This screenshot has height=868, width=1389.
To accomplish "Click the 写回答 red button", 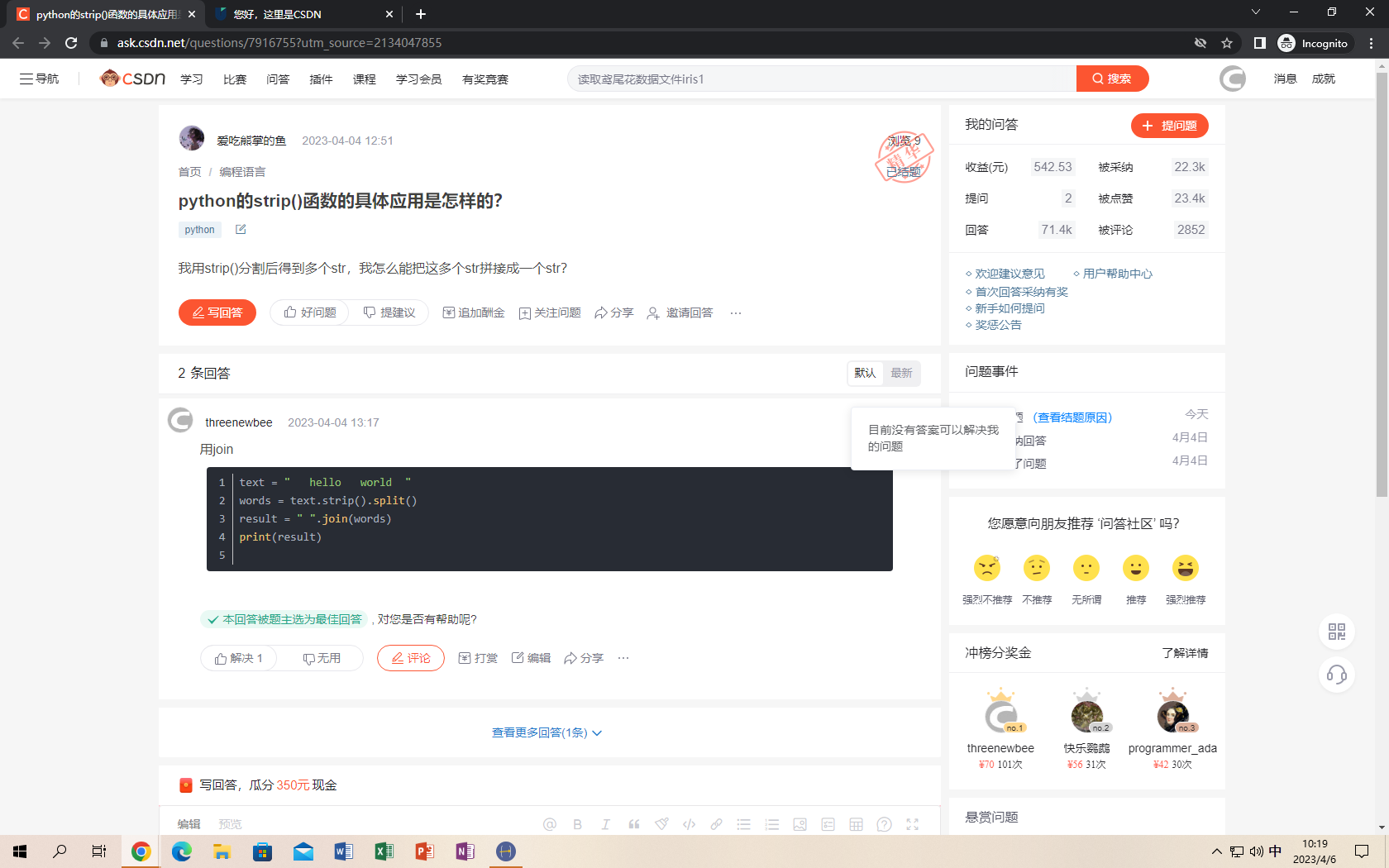I will tap(217, 312).
